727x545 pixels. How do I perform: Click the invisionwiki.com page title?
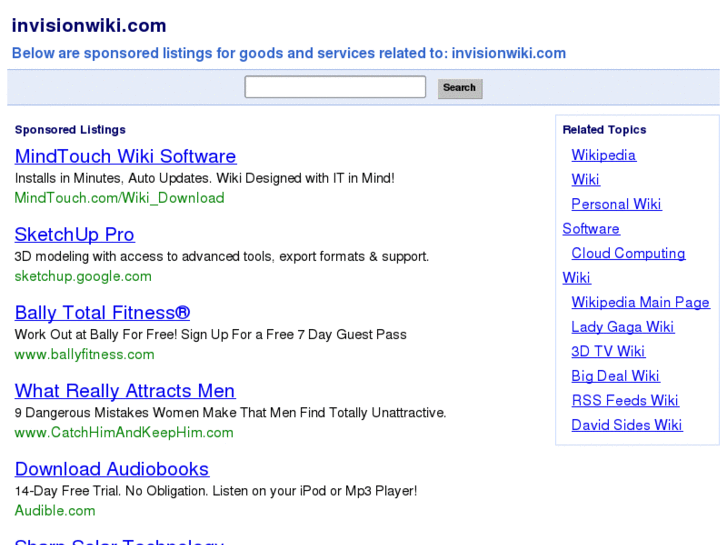tap(89, 26)
